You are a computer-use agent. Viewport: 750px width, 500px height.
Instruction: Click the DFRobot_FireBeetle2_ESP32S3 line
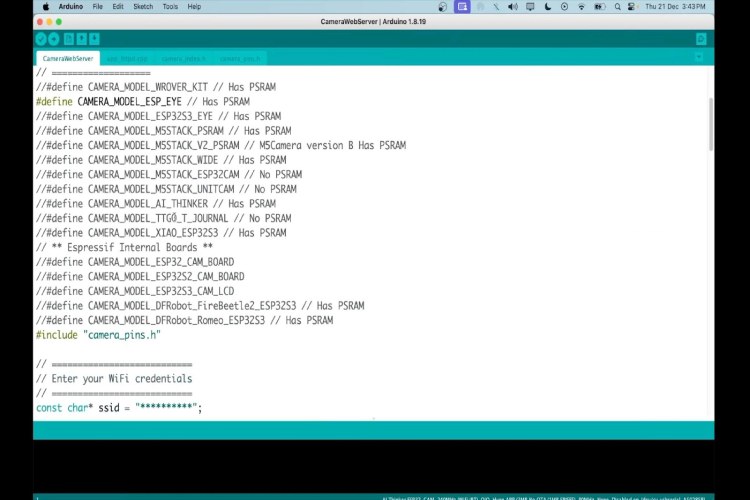coord(200,306)
